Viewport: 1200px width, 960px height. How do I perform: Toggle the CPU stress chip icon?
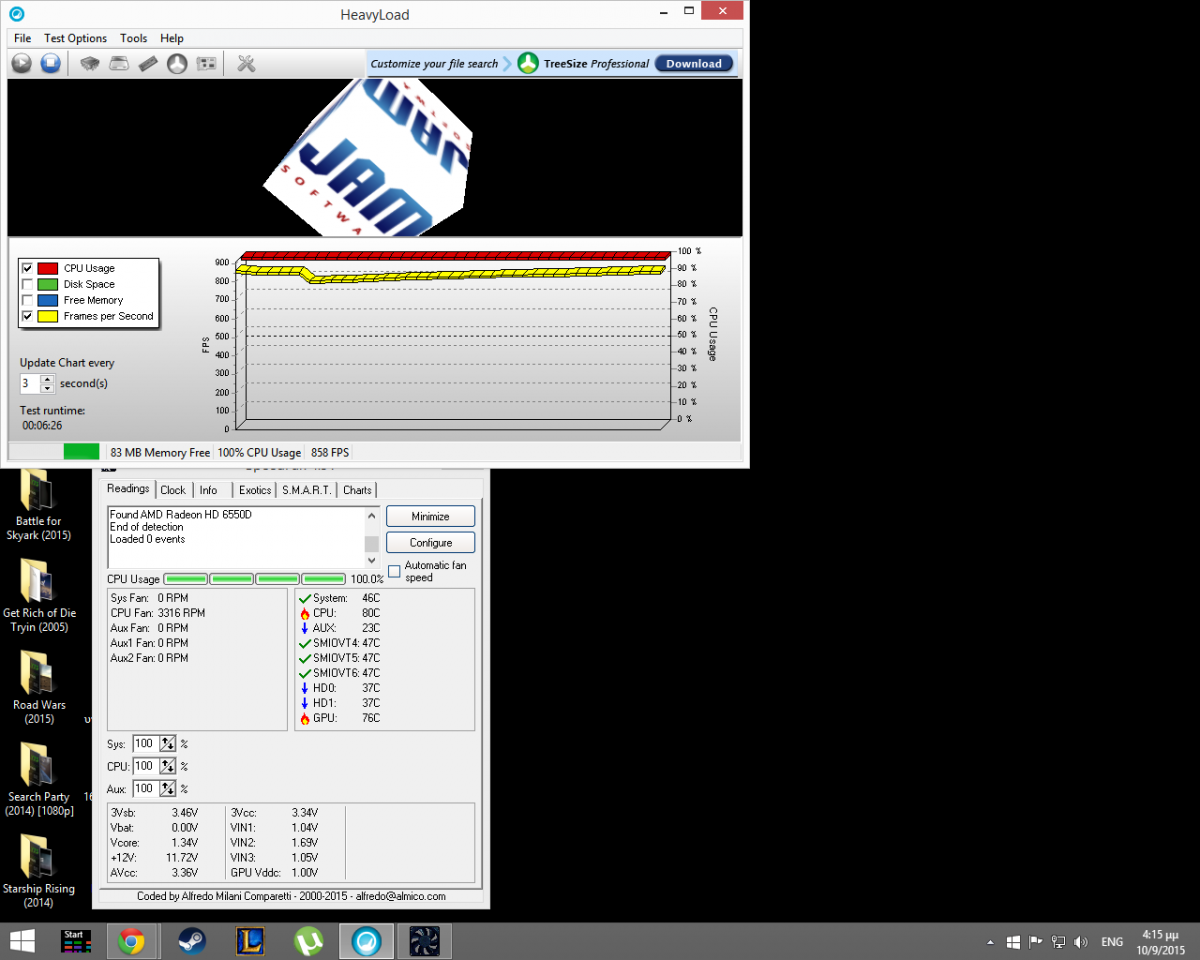click(89, 64)
